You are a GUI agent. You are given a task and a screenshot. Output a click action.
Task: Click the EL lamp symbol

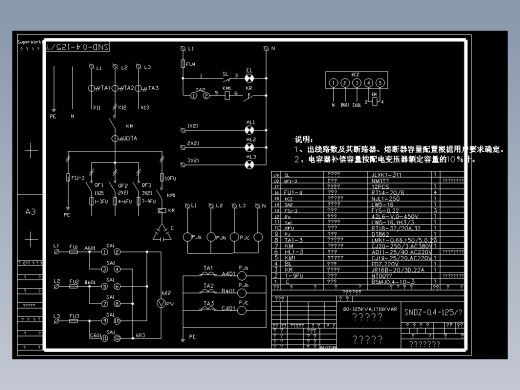(x=249, y=78)
